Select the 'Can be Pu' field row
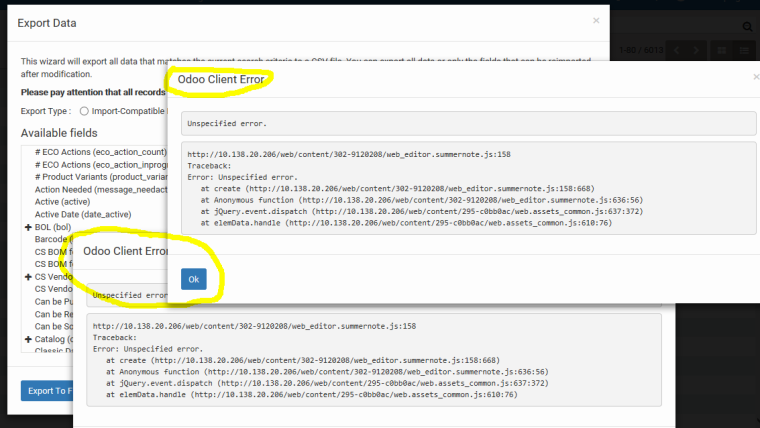 [x=54, y=301]
